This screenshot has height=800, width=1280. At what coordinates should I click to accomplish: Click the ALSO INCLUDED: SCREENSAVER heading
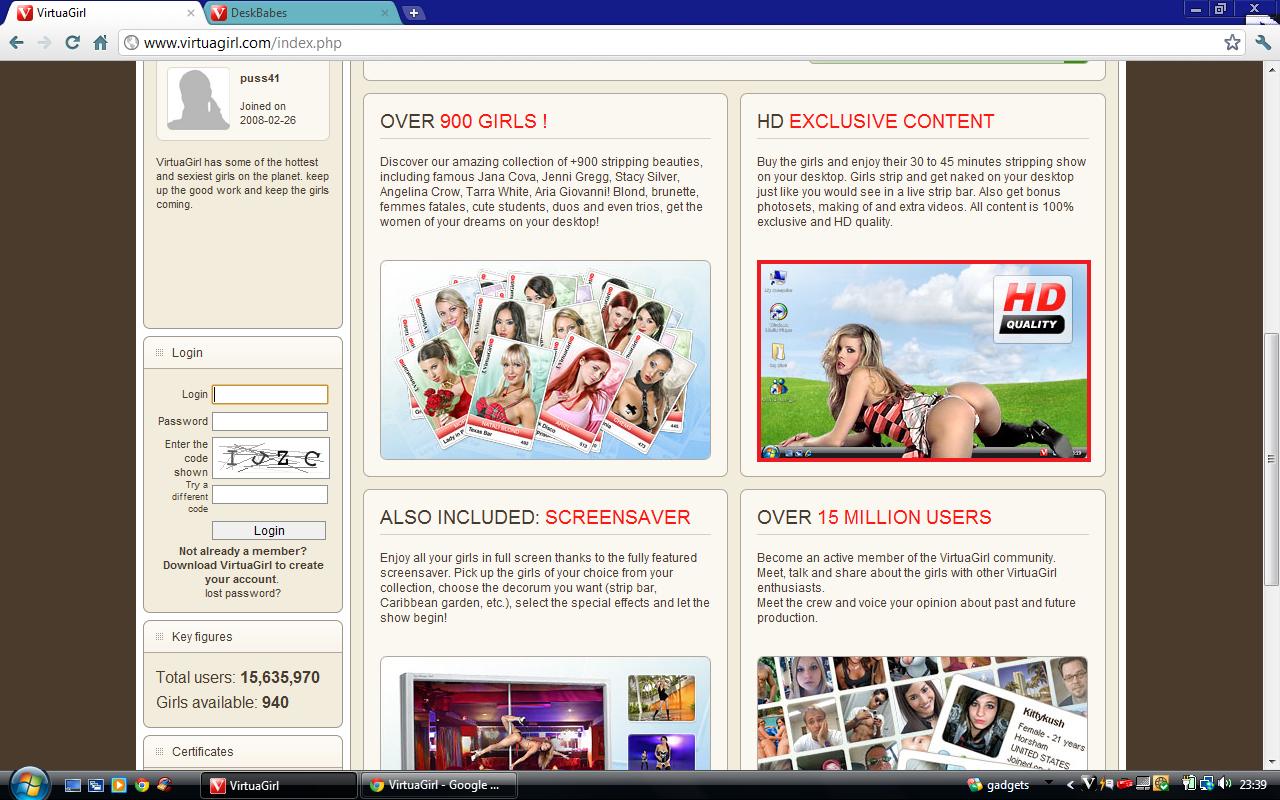535,517
